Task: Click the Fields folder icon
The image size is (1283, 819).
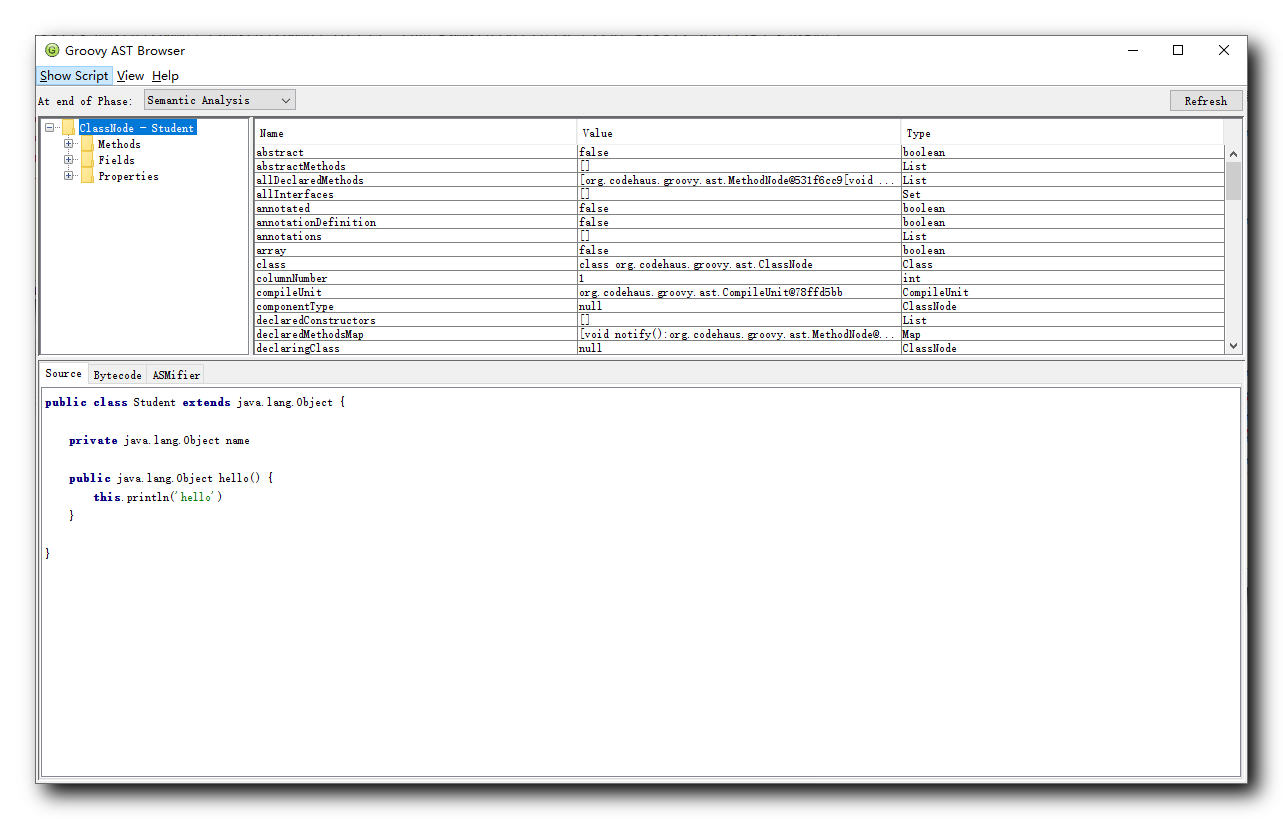Action: 87,160
